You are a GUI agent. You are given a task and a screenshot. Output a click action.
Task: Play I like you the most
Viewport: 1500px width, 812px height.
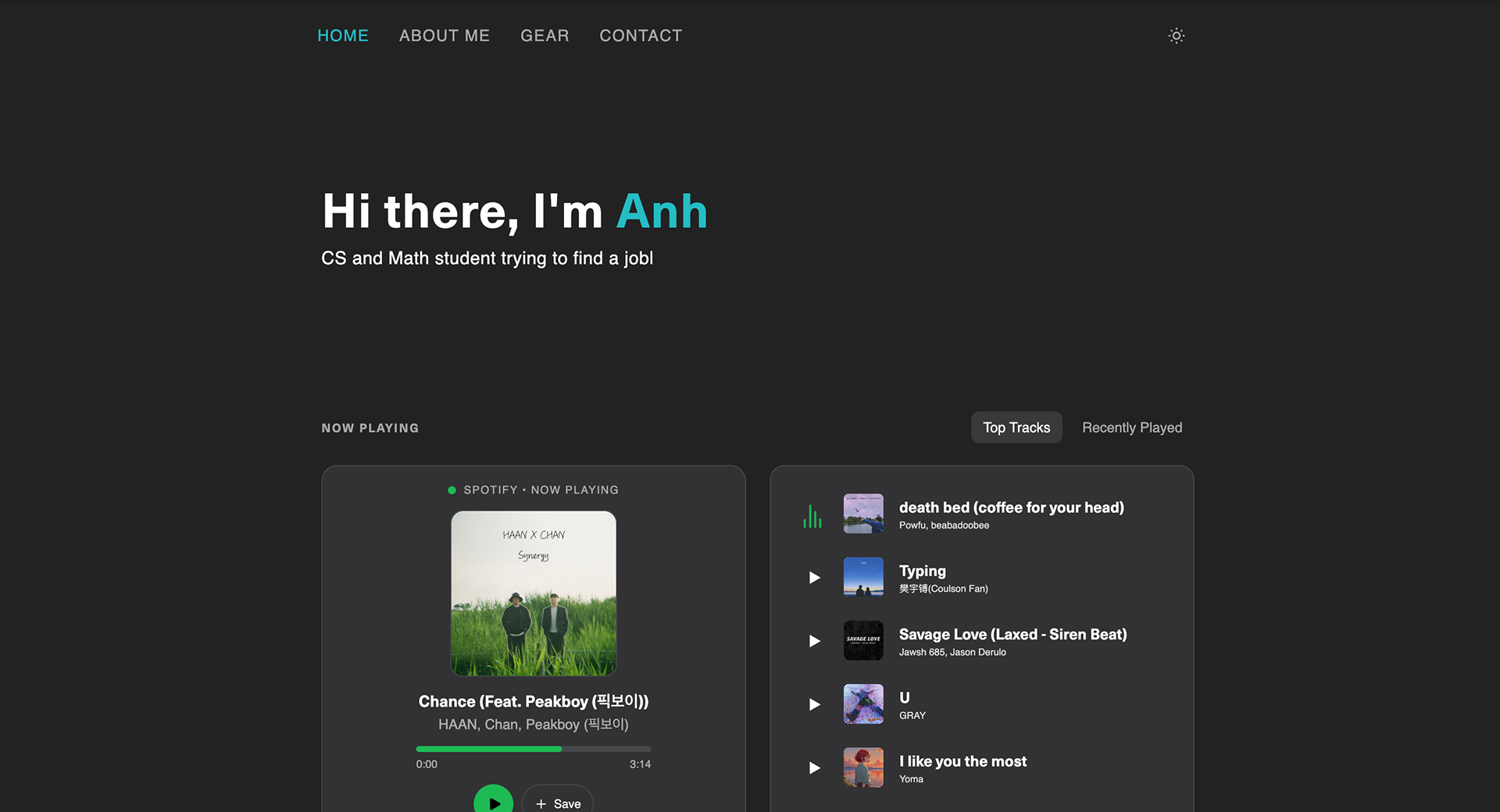coord(814,768)
